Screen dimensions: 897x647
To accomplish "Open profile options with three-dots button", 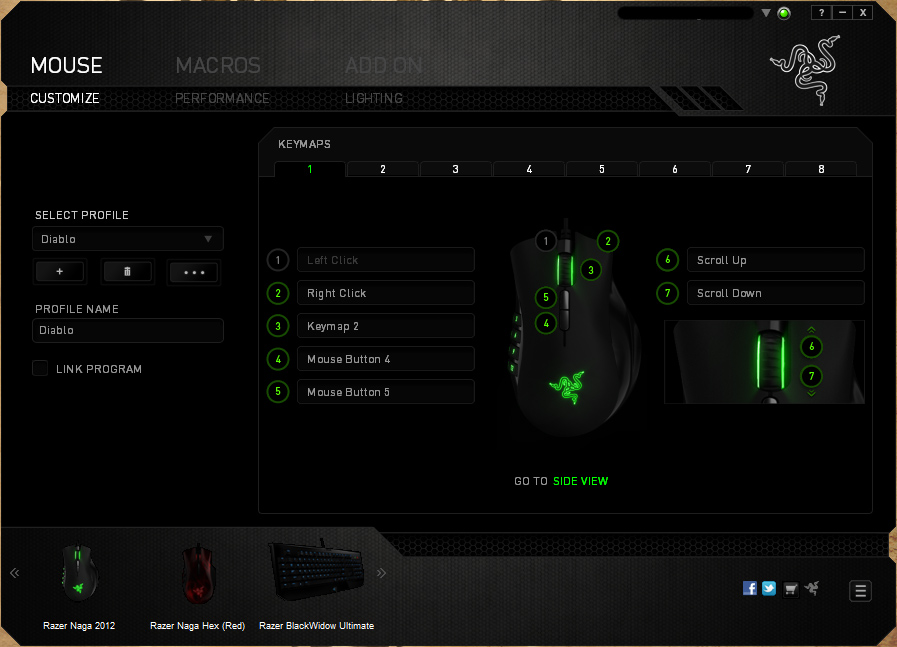I will [x=193, y=272].
